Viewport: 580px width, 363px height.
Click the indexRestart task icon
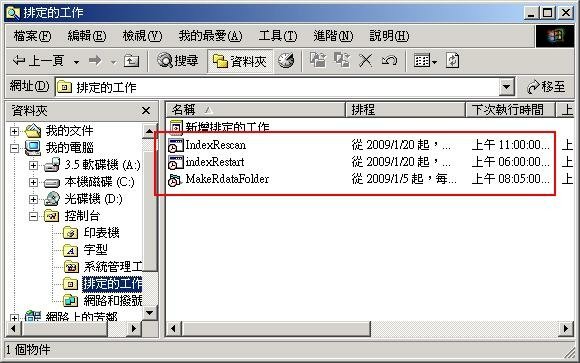175,162
